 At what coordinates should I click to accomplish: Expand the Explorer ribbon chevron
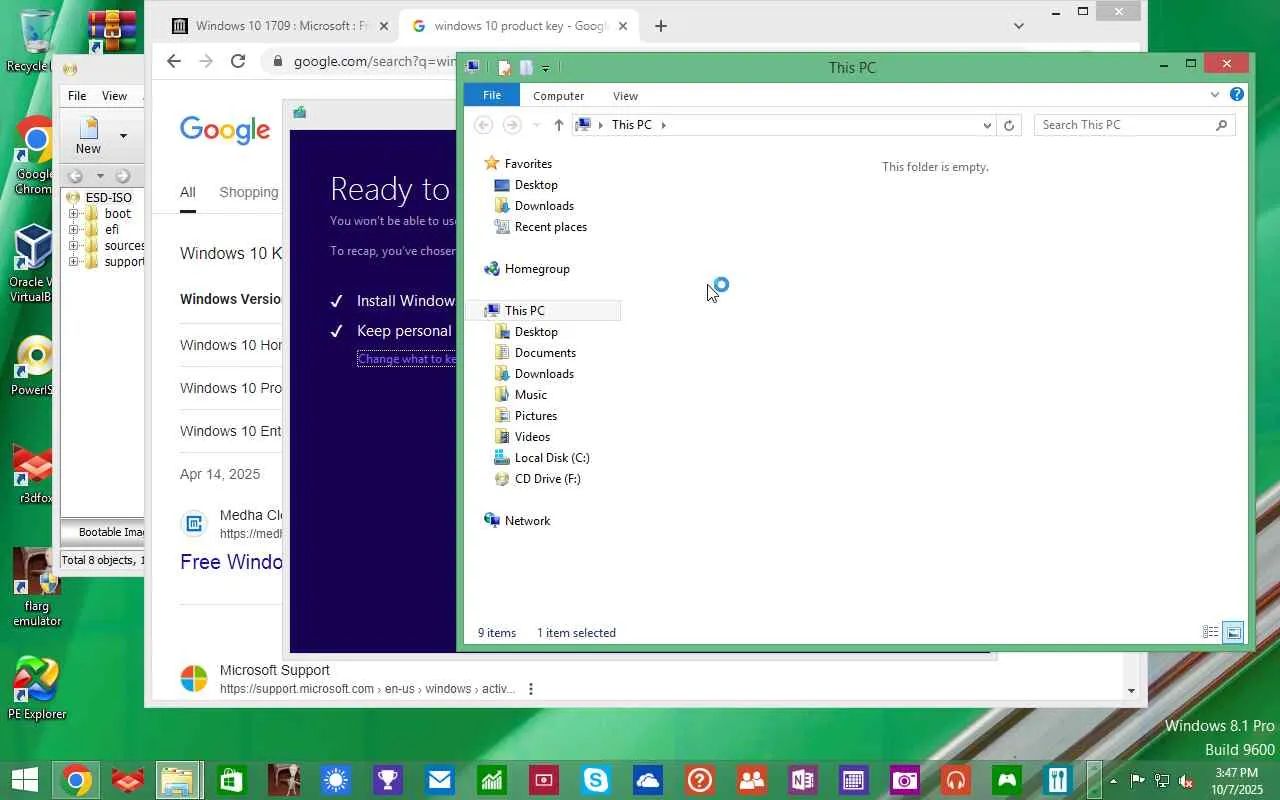click(x=1215, y=95)
